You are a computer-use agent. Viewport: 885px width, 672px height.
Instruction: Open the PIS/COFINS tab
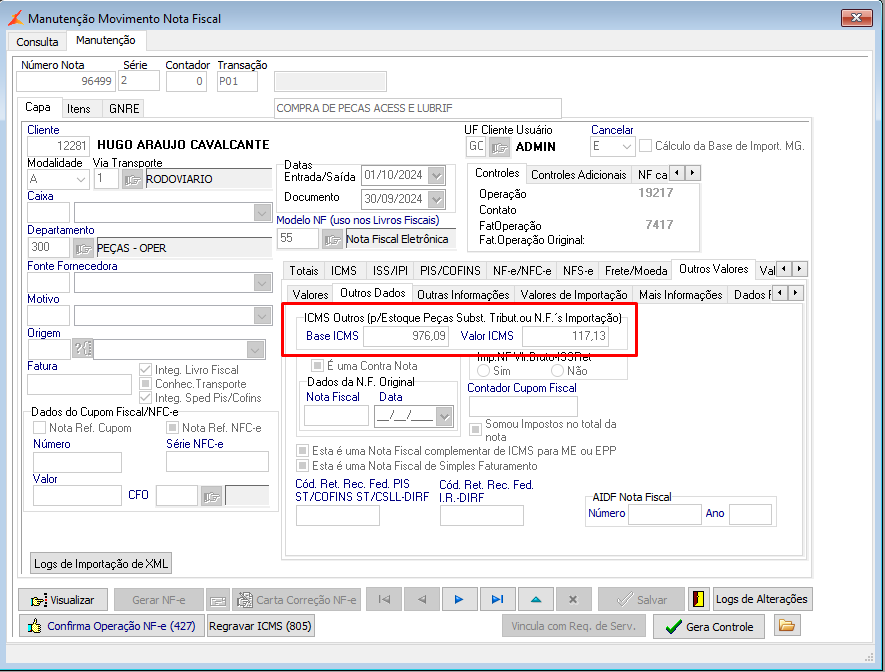[x=449, y=270]
